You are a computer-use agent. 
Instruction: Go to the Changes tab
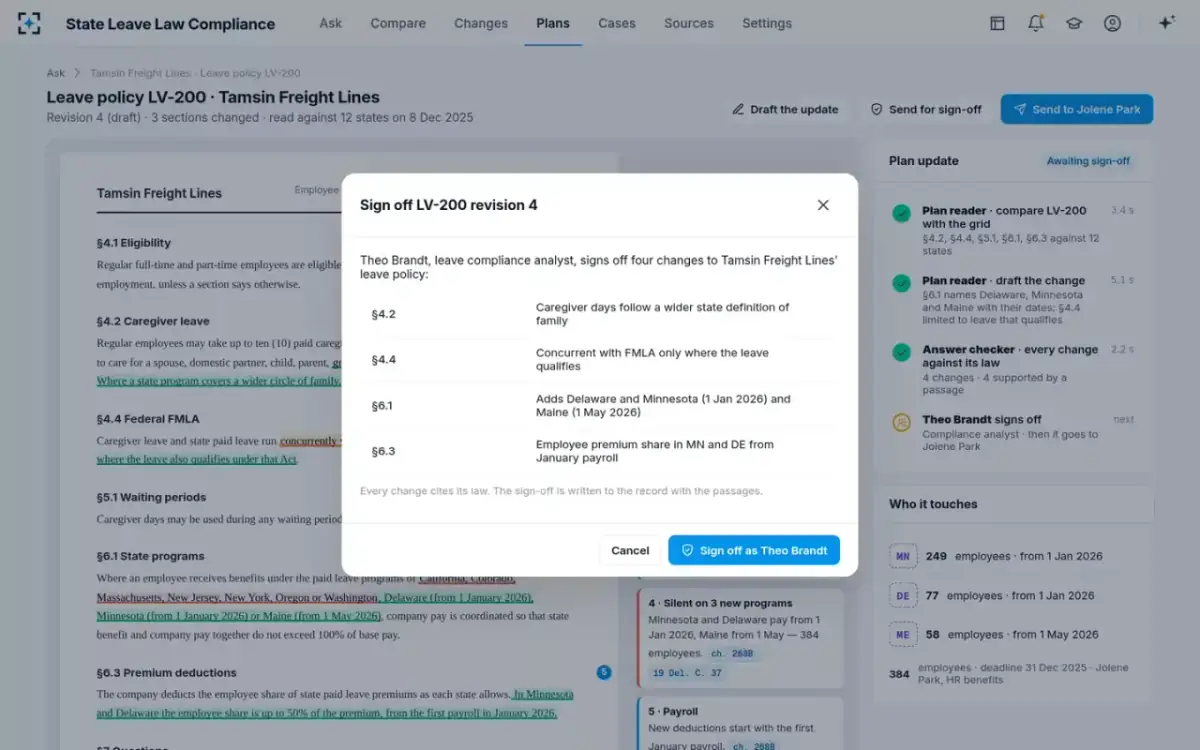coord(481,23)
